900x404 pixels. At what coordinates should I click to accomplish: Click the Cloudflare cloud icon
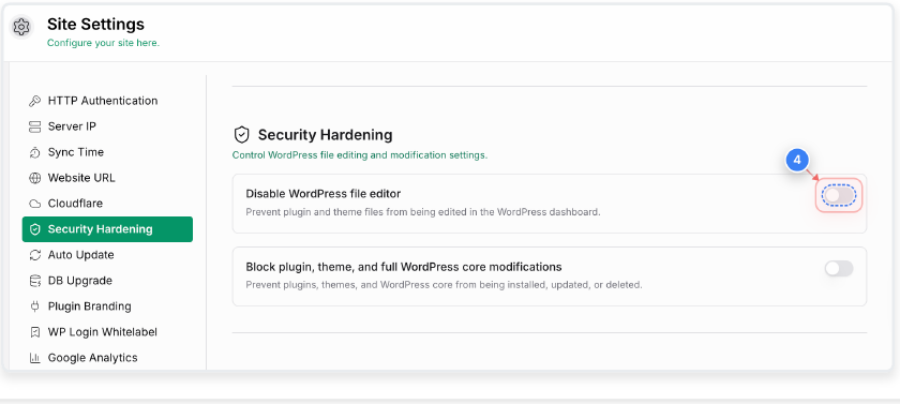35,204
